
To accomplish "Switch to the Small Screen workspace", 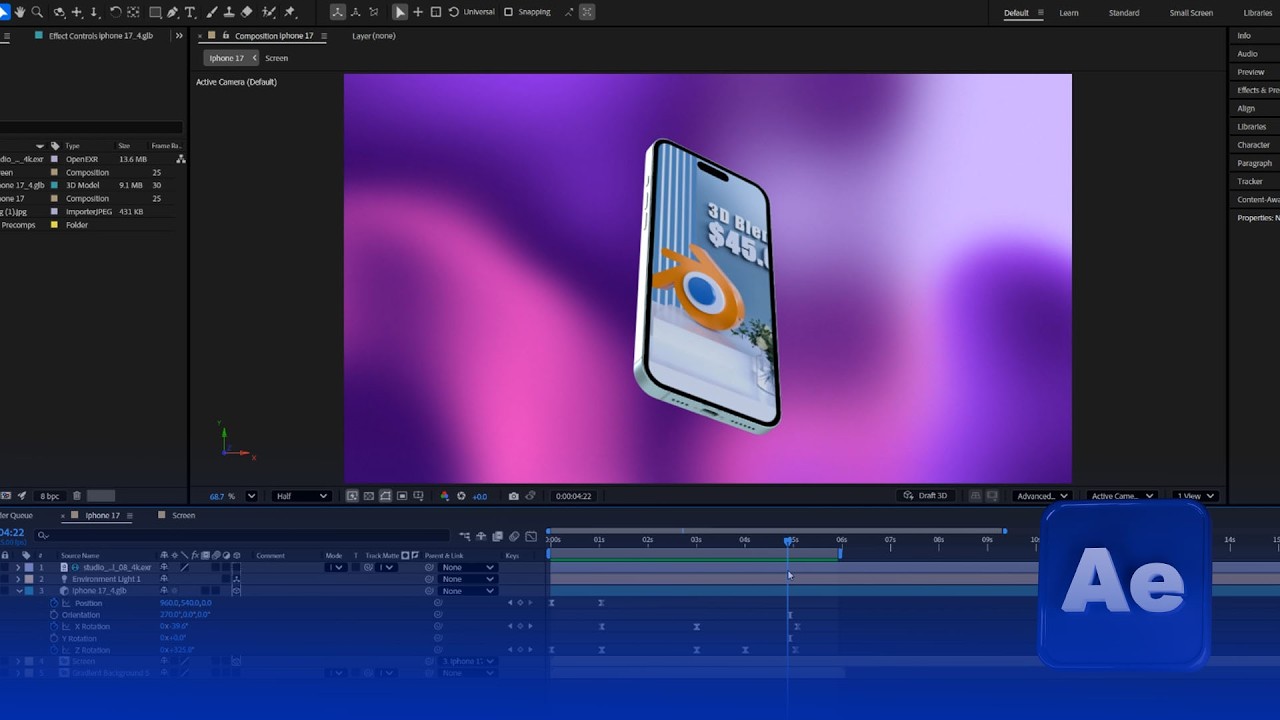I will click(x=1191, y=13).
